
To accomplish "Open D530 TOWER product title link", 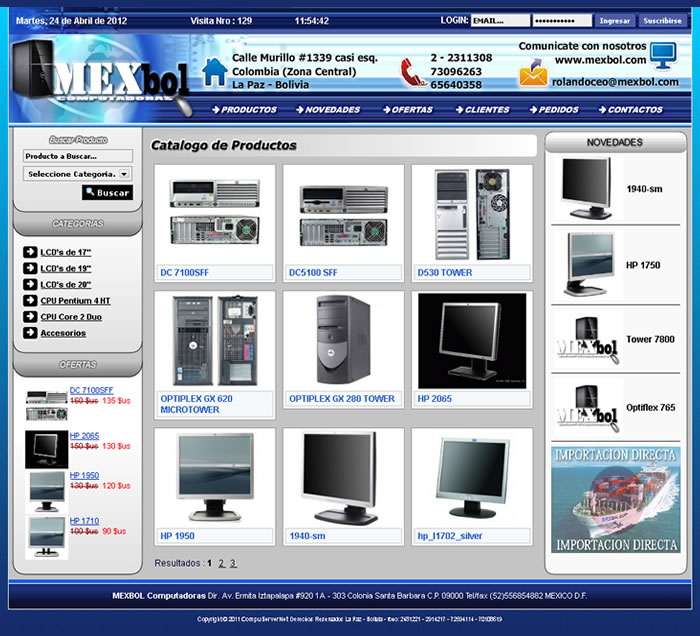I will (445, 273).
